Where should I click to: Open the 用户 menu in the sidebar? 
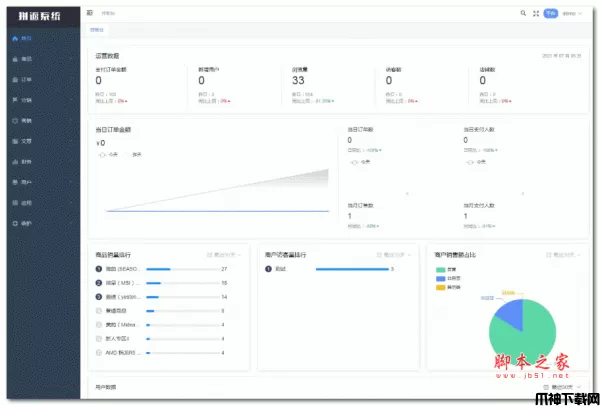pyautogui.click(x=14, y=182)
